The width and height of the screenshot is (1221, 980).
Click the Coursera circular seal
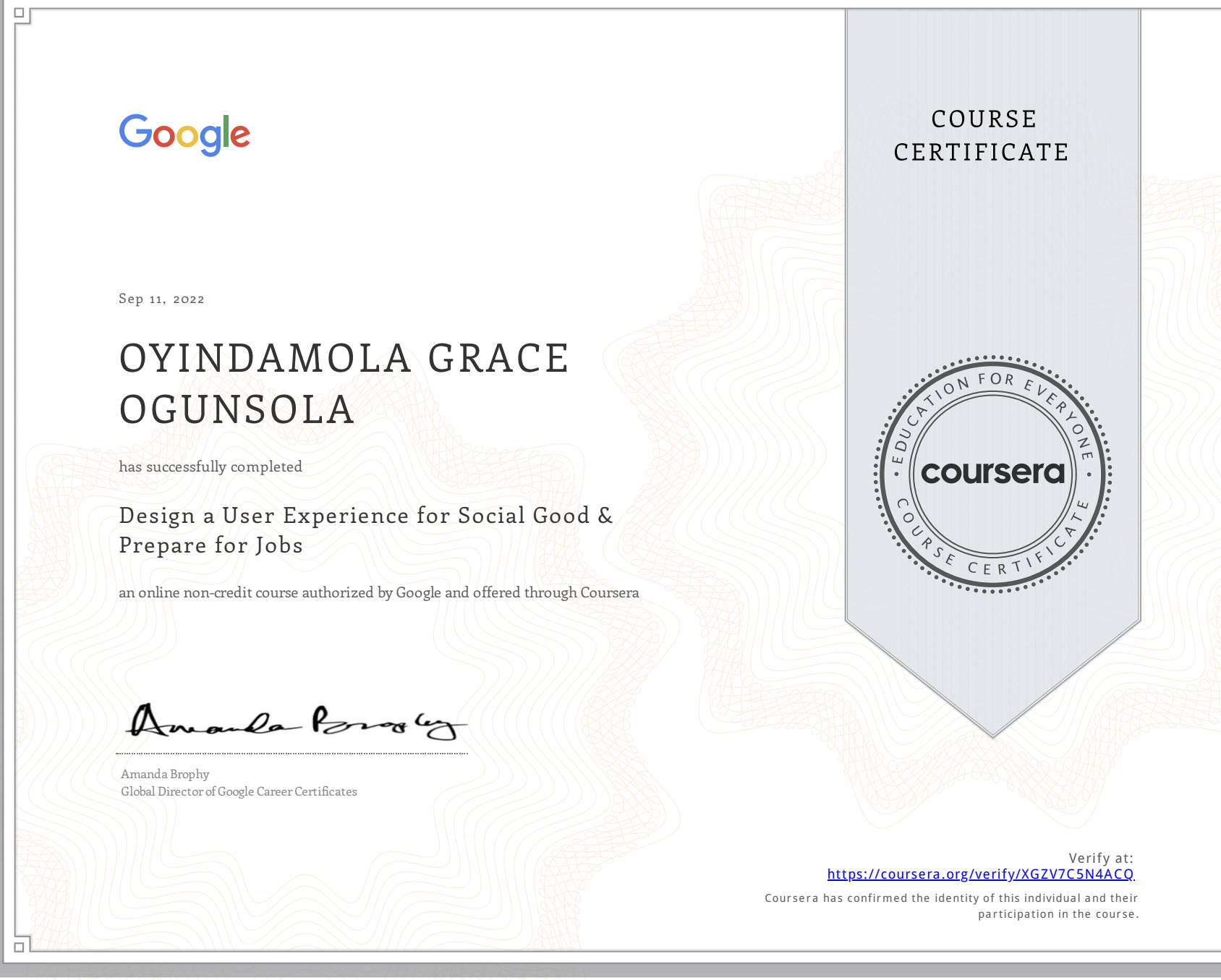pos(993,474)
